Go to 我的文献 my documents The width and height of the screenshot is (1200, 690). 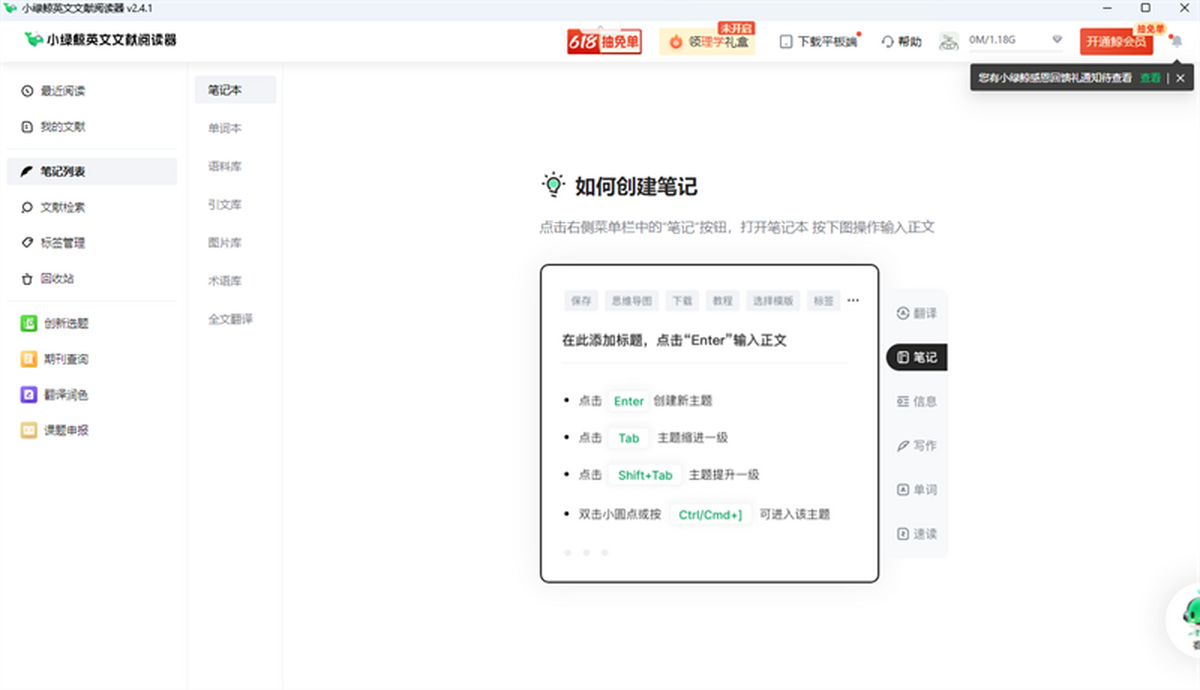pos(62,127)
